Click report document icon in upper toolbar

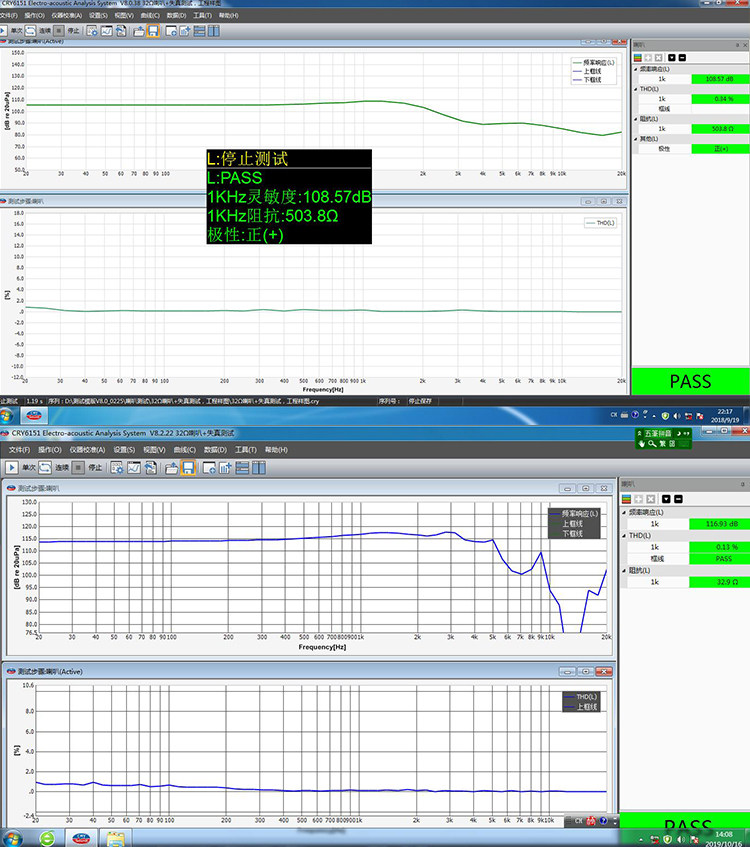coord(121,31)
